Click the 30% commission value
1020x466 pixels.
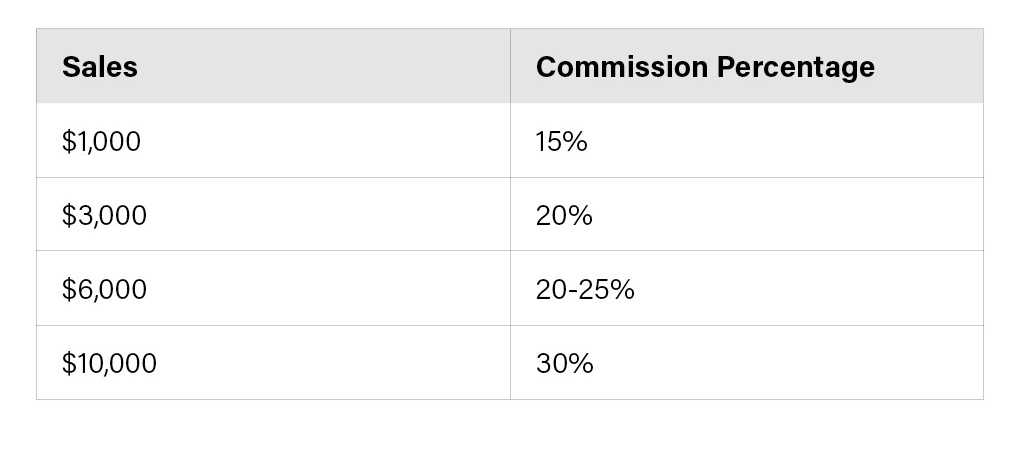(564, 363)
